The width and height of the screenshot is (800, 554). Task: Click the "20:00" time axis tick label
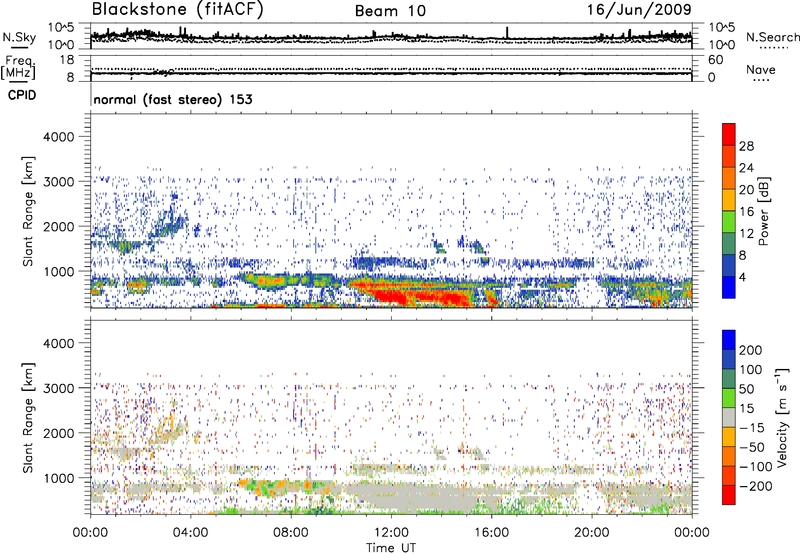[592, 533]
